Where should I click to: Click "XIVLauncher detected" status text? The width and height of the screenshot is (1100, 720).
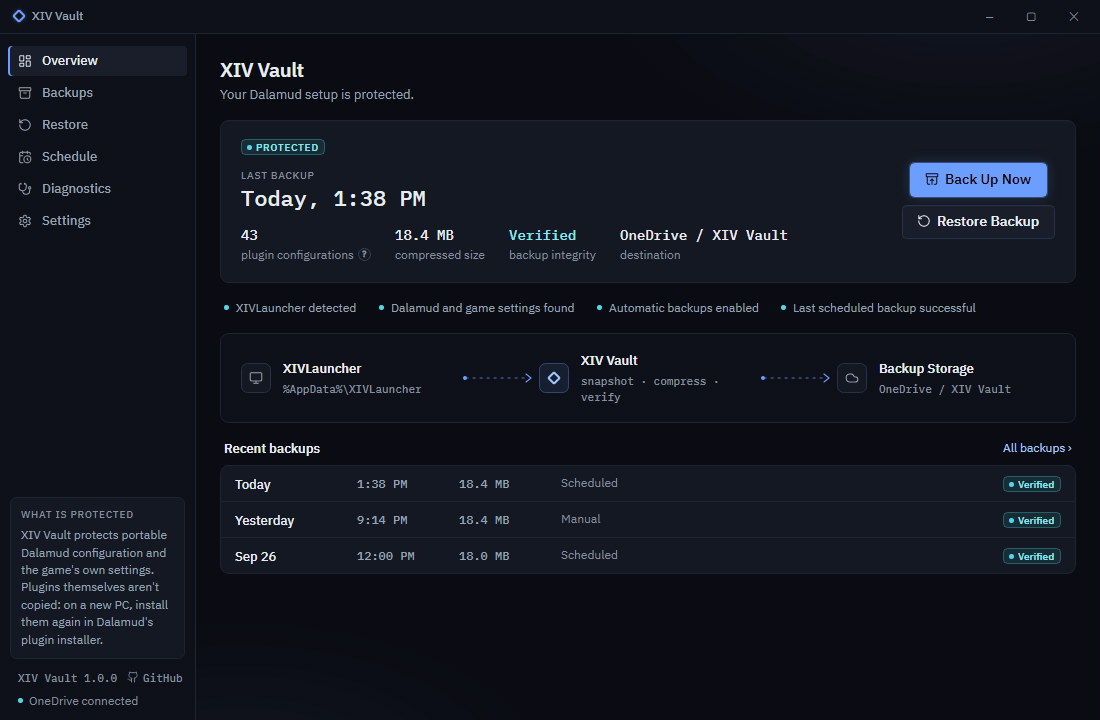pyautogui.click(x=295, y=308)
